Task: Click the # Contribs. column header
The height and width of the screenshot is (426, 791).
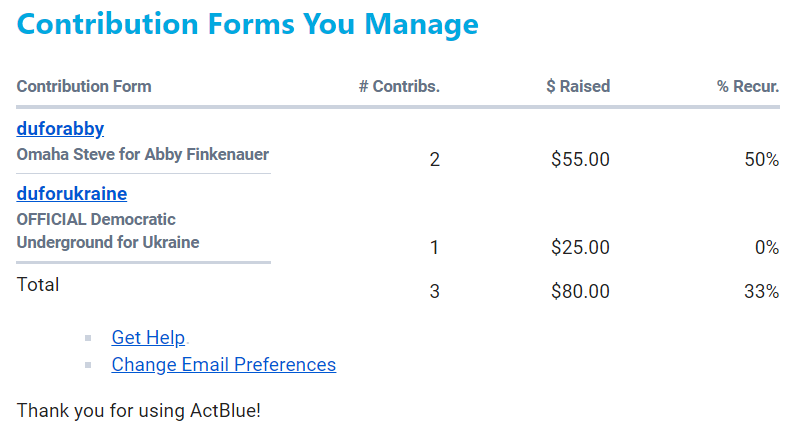Action: click(x=399, y=86)
